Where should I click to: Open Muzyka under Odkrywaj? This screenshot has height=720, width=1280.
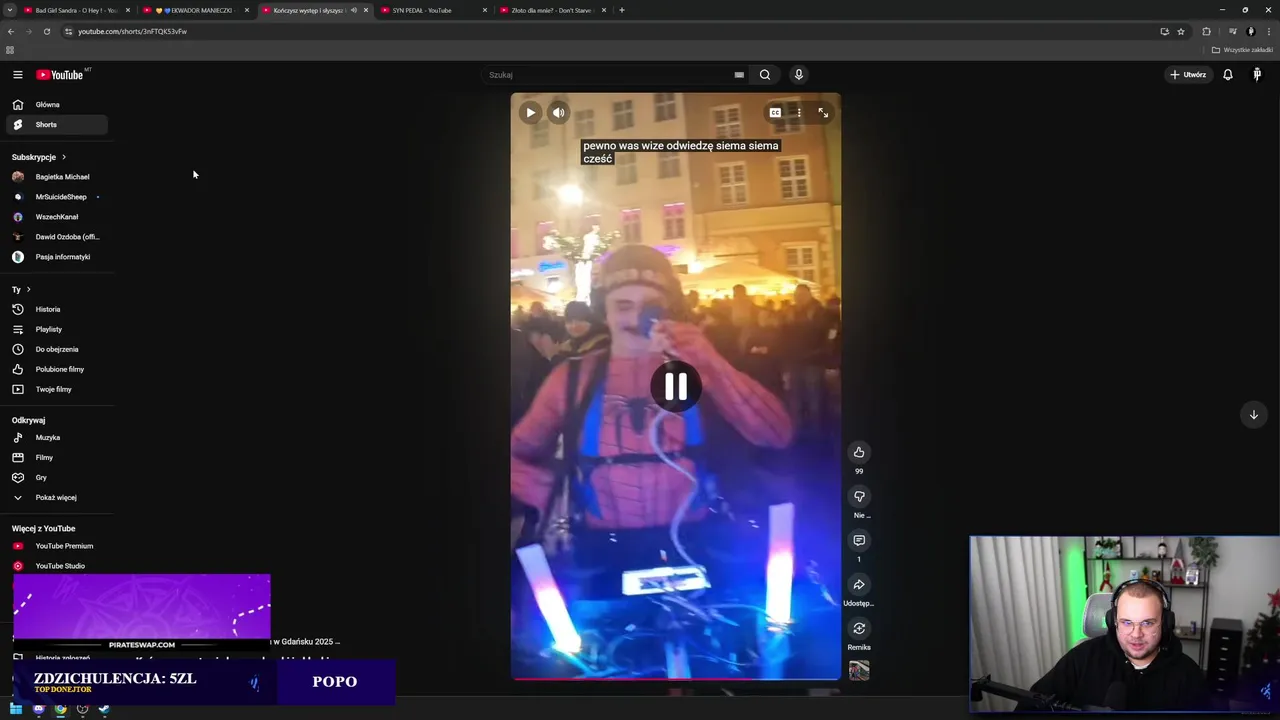click(x=56, y=438)
